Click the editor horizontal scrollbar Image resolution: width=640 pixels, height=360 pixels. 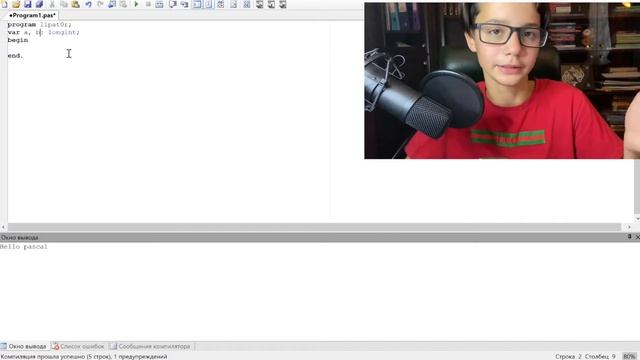314,227
